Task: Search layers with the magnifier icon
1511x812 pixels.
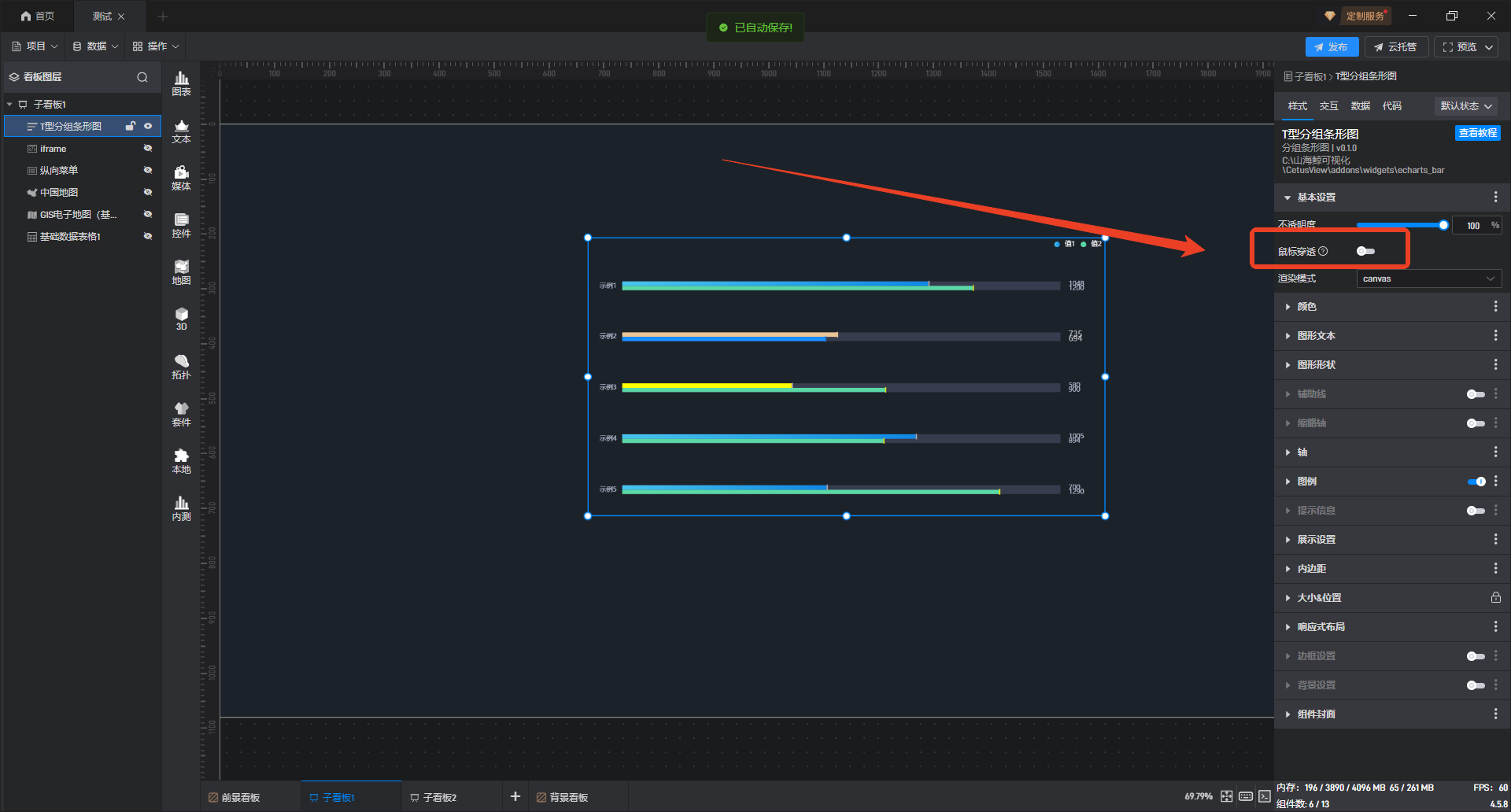Action: [142, 77]
